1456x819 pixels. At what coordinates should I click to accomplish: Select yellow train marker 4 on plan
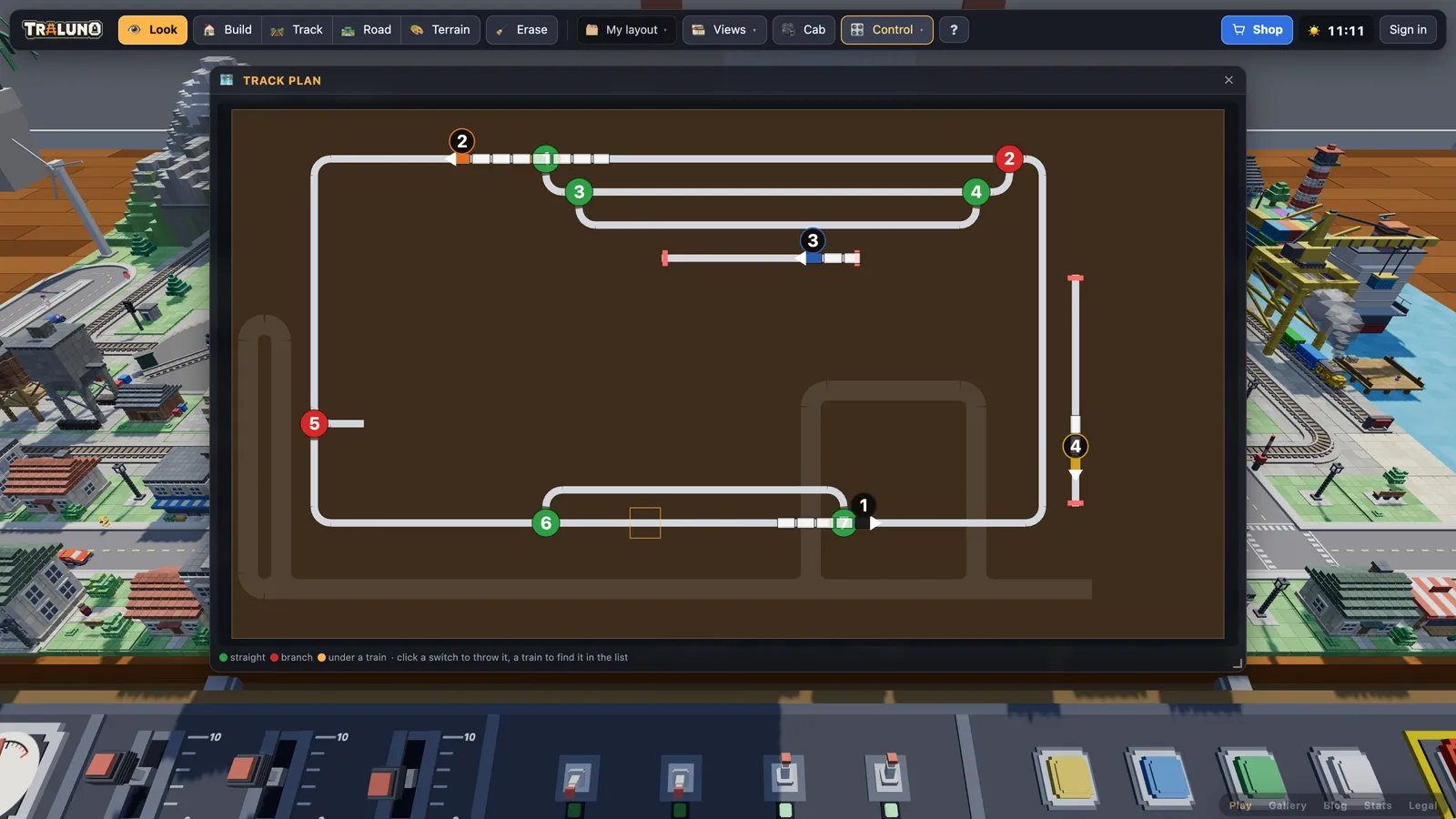1076,446
